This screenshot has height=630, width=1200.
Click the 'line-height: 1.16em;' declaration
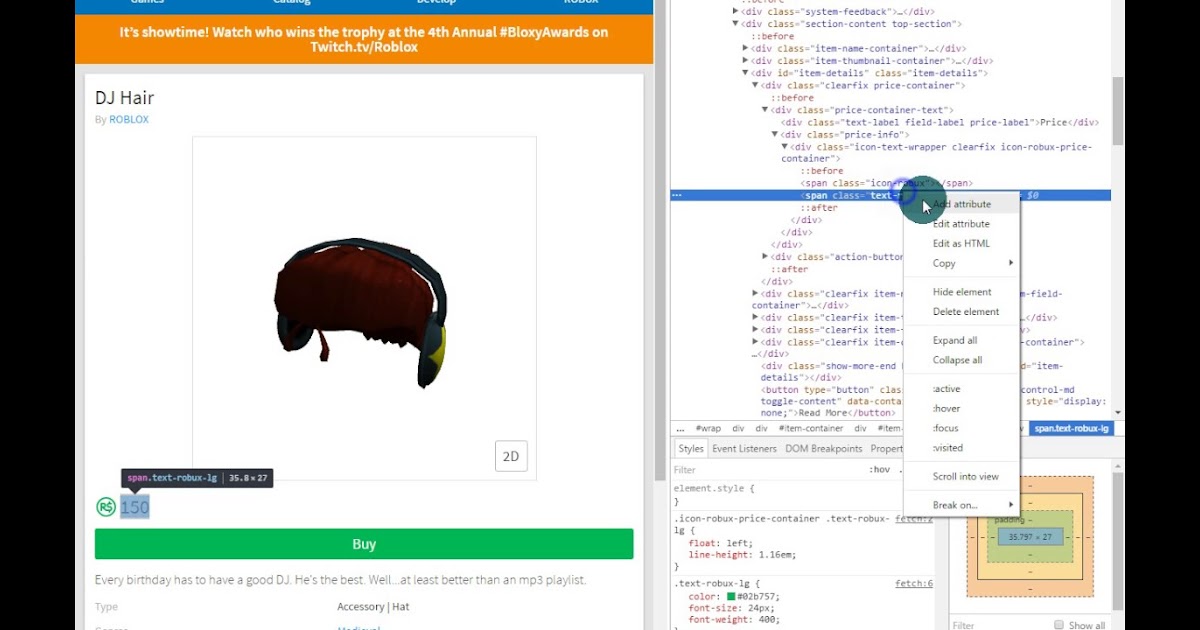tap(742, 555)
